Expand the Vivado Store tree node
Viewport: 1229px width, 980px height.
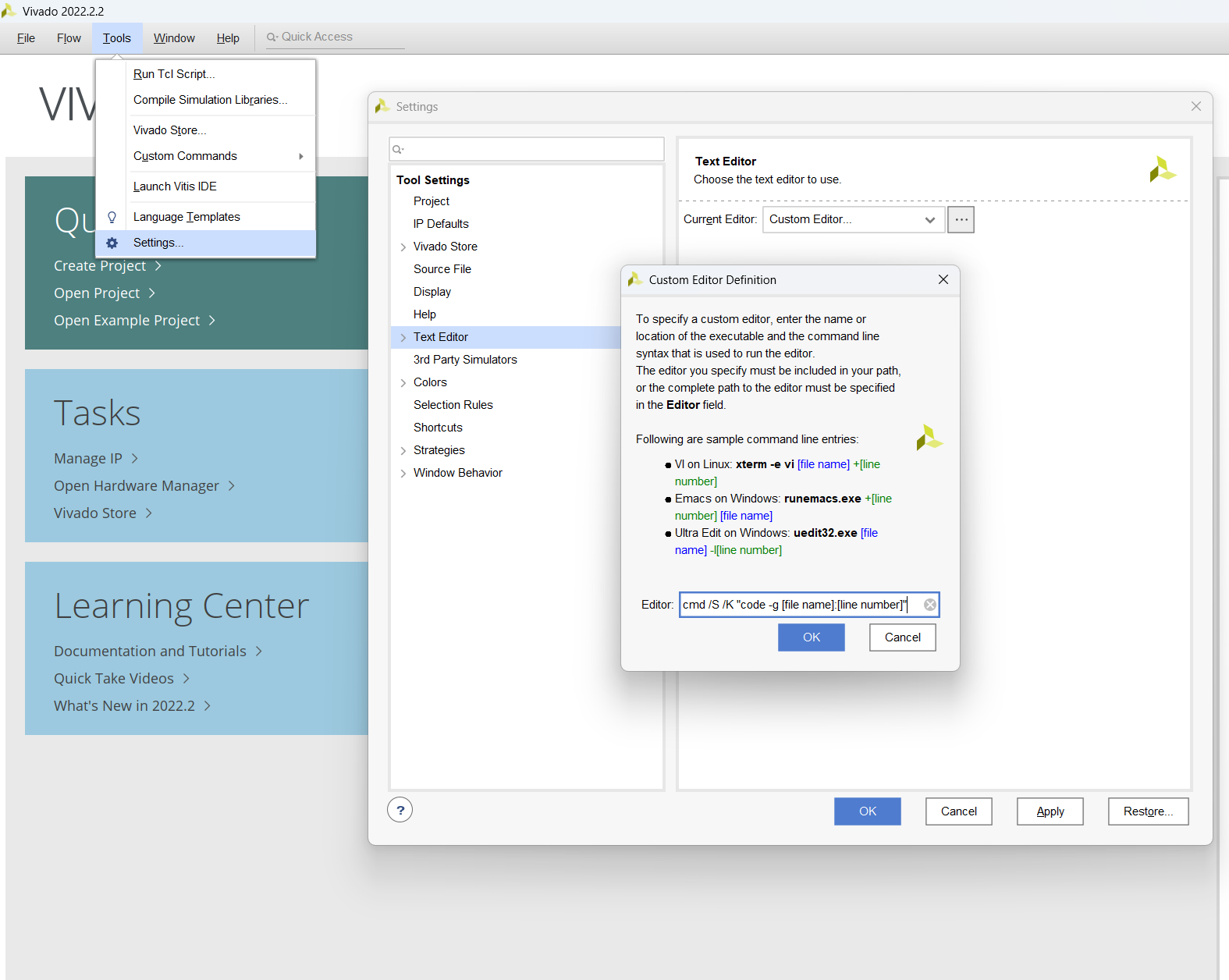[x=403, y=247]
